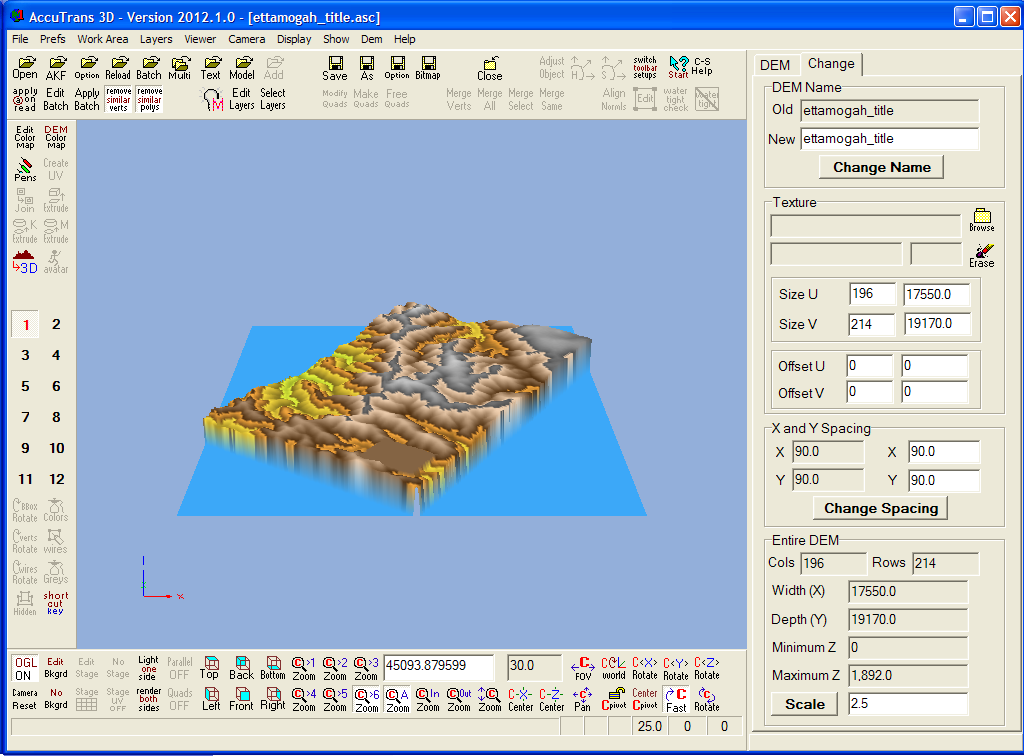The height and width of the screenshot is (756, 1024).
Task: Toggle the Fast rotate option
Action: pyautogui.click(x=677, y=699)
